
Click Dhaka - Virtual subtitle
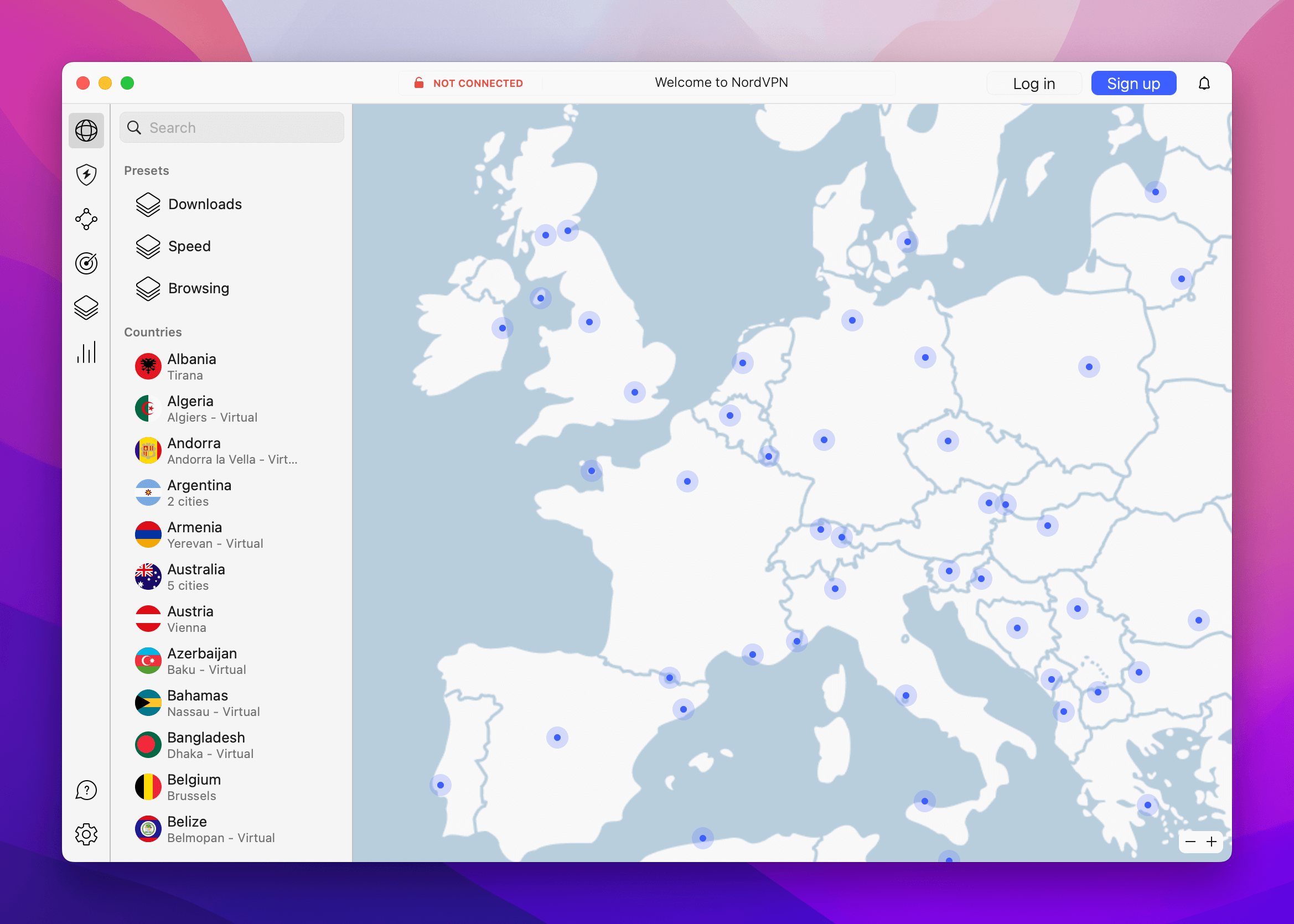point(210,755)
